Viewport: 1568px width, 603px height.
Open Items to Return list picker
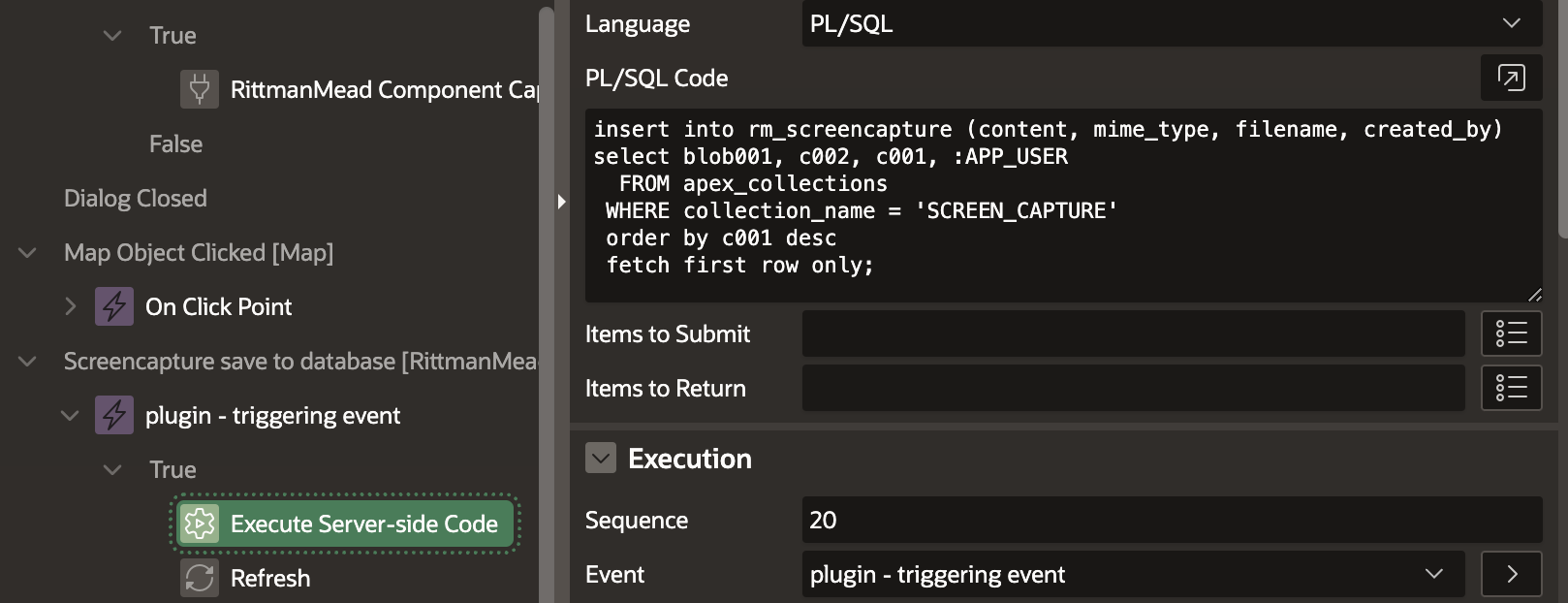tap(1511, 388)
